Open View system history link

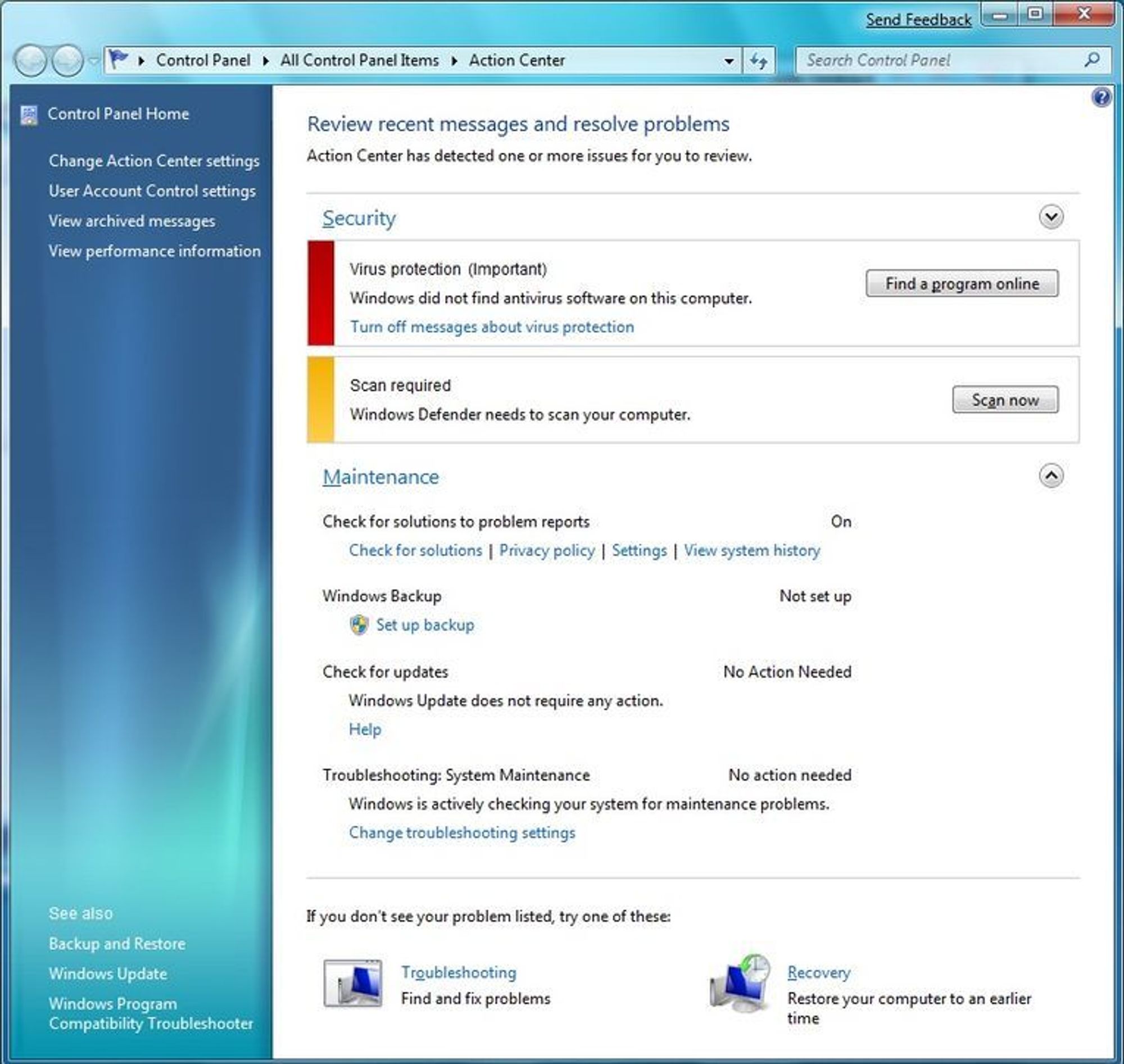coord(752,551)
